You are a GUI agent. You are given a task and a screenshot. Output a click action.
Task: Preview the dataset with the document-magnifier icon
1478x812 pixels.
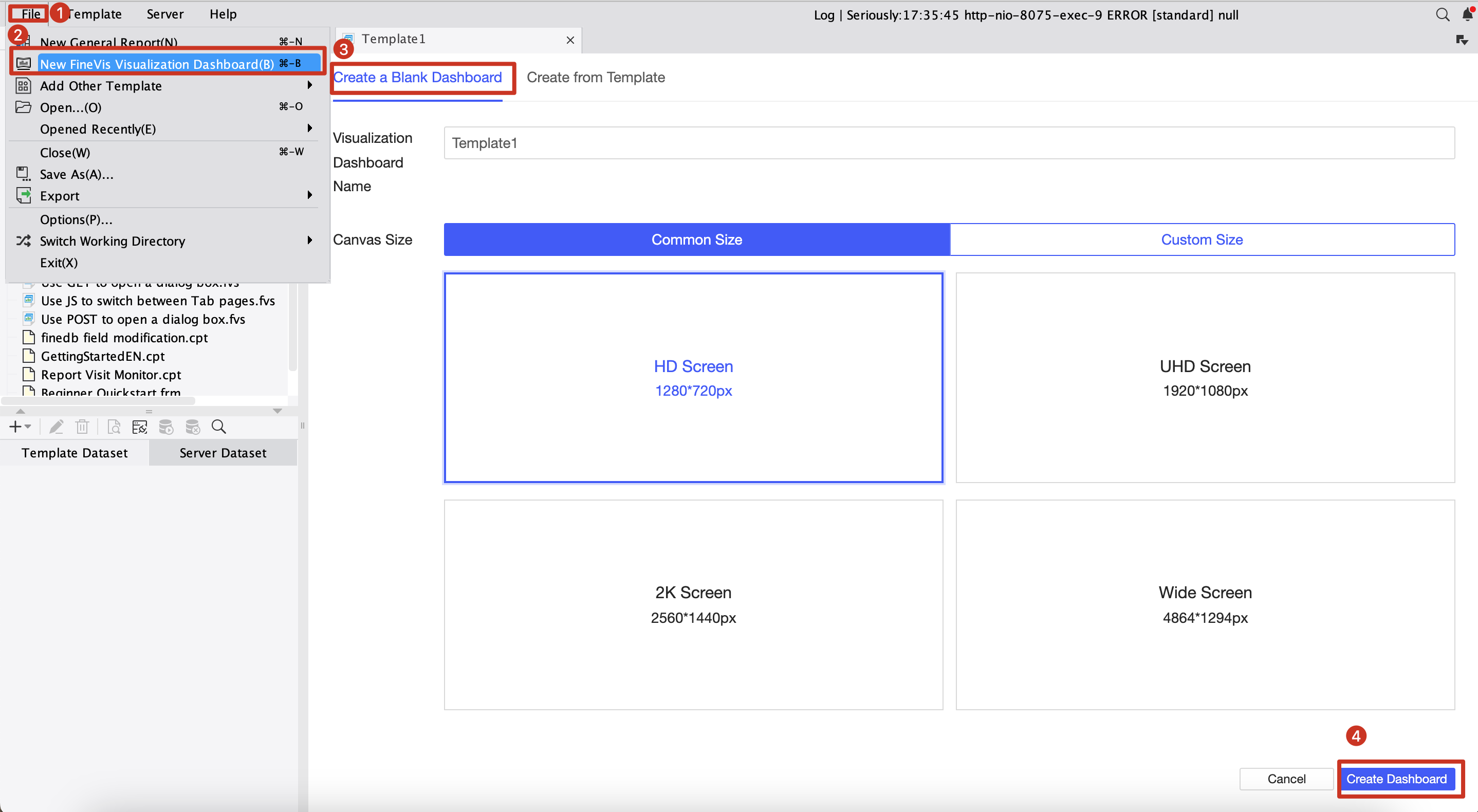pos(114,427)
